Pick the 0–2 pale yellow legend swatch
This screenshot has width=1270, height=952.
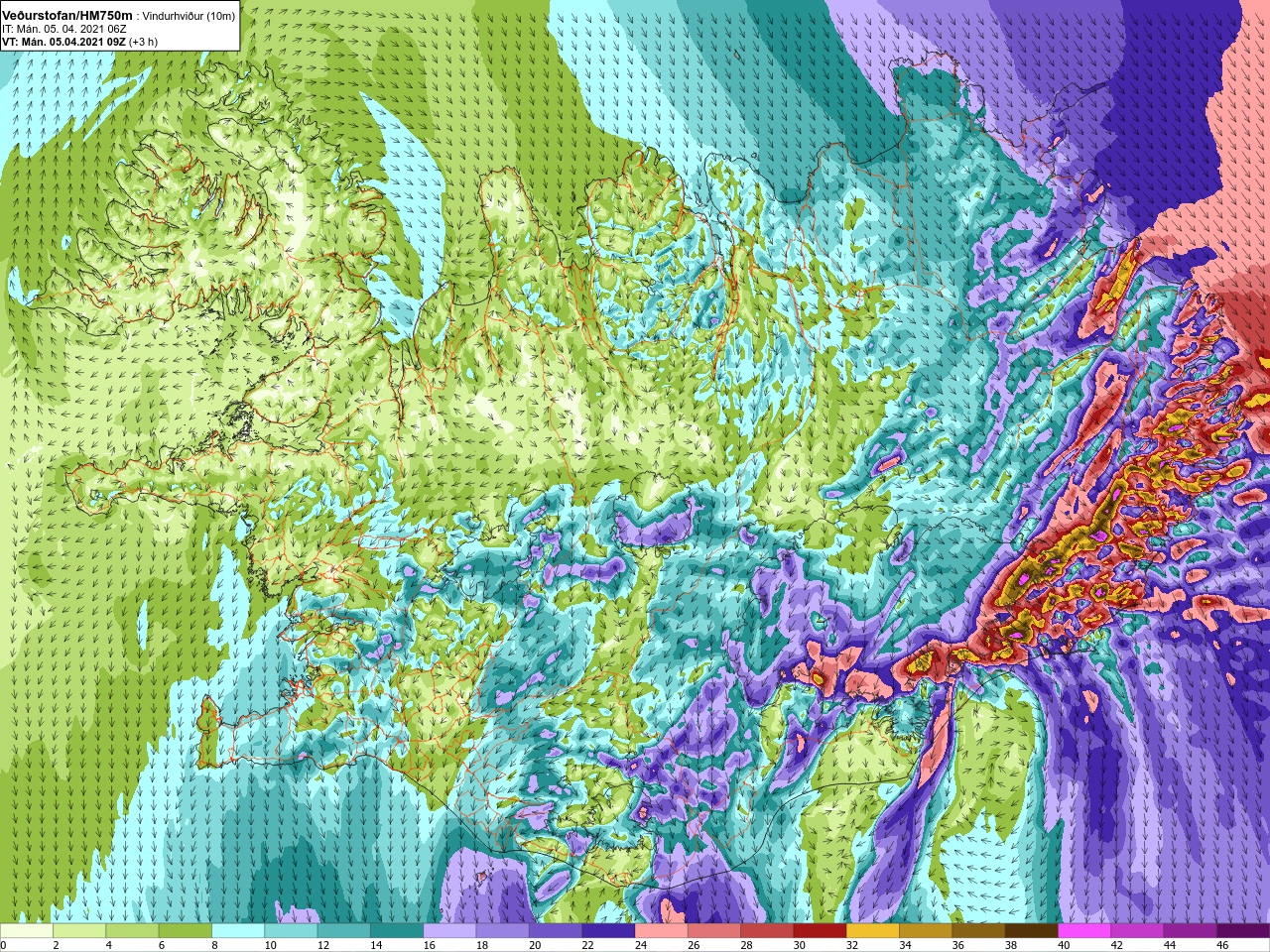tap(27, 931)
